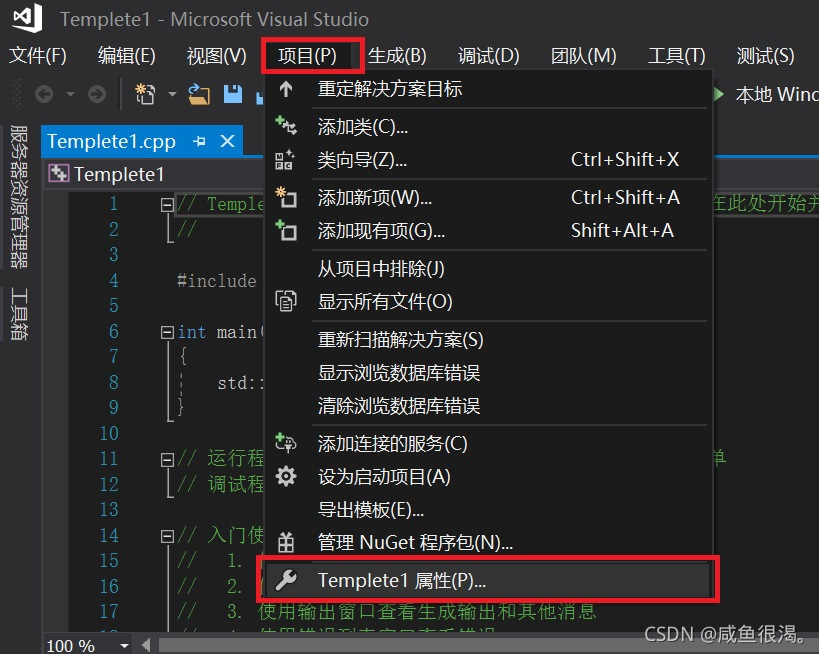Open the 生成(B) menu
Image resolution: width=819 pixels, height=654 pixels.
coord(397,55)
